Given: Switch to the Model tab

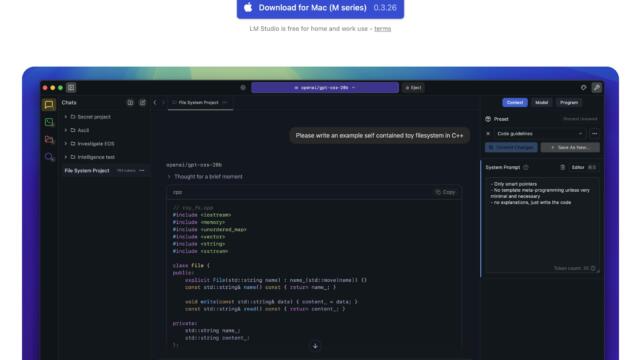Looking at the screenshot, I should pos(542,102).
